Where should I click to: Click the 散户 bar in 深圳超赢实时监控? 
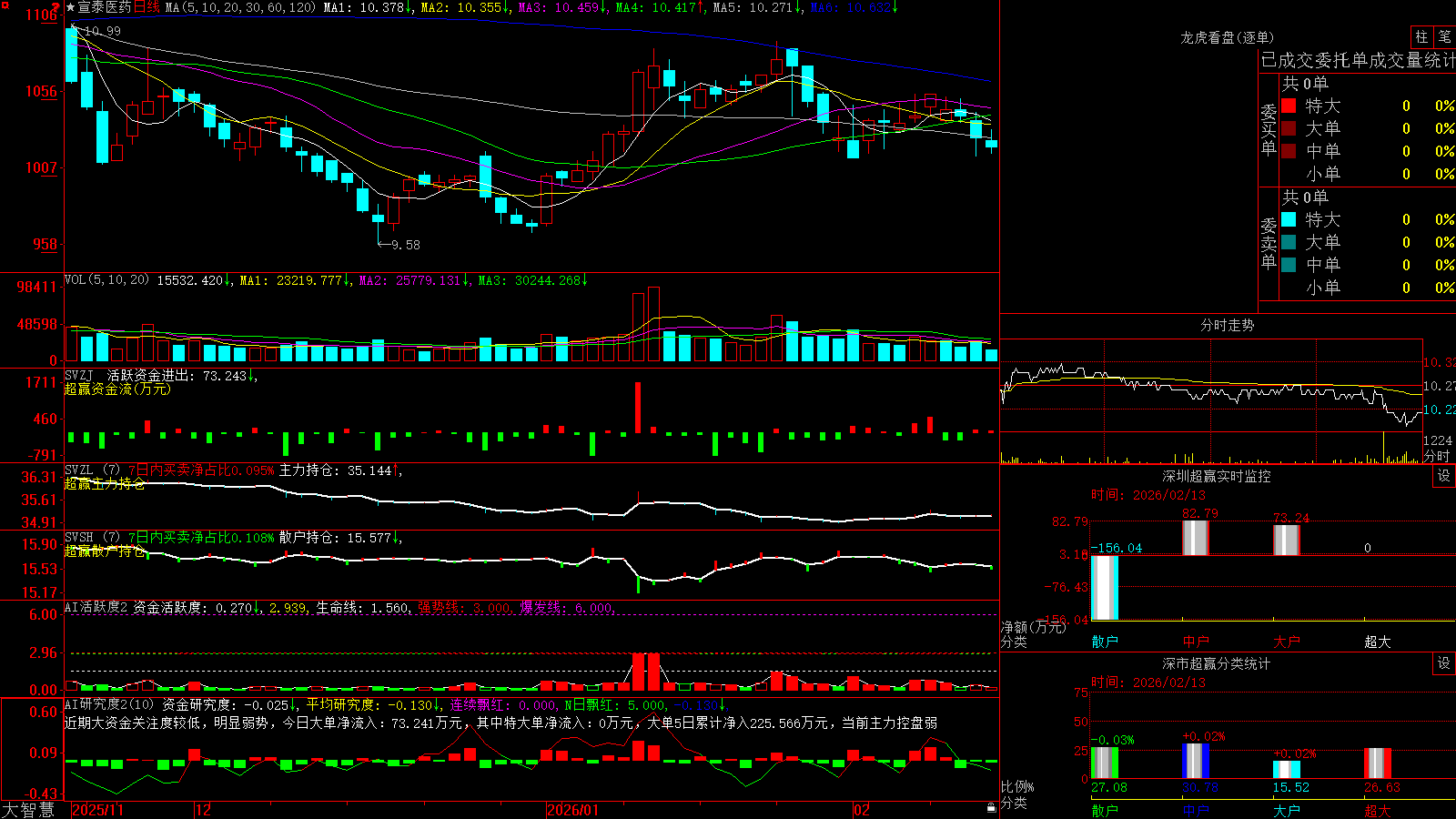(x=1105, y=588)
